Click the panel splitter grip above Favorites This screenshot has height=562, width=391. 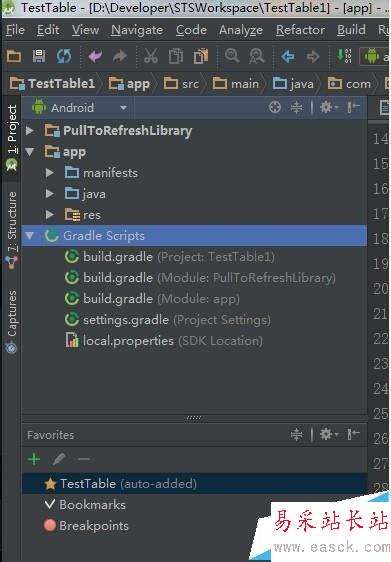tap(194, 418)
